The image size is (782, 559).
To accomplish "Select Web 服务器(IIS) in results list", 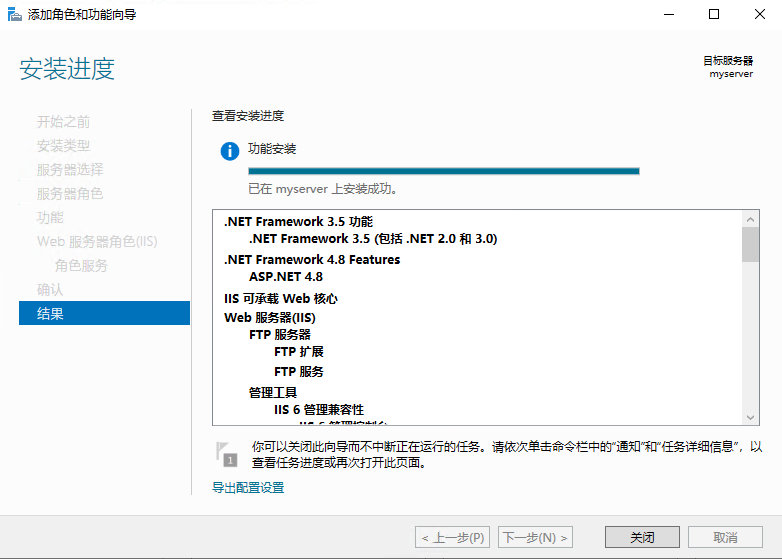I will [x=270, y=317].
